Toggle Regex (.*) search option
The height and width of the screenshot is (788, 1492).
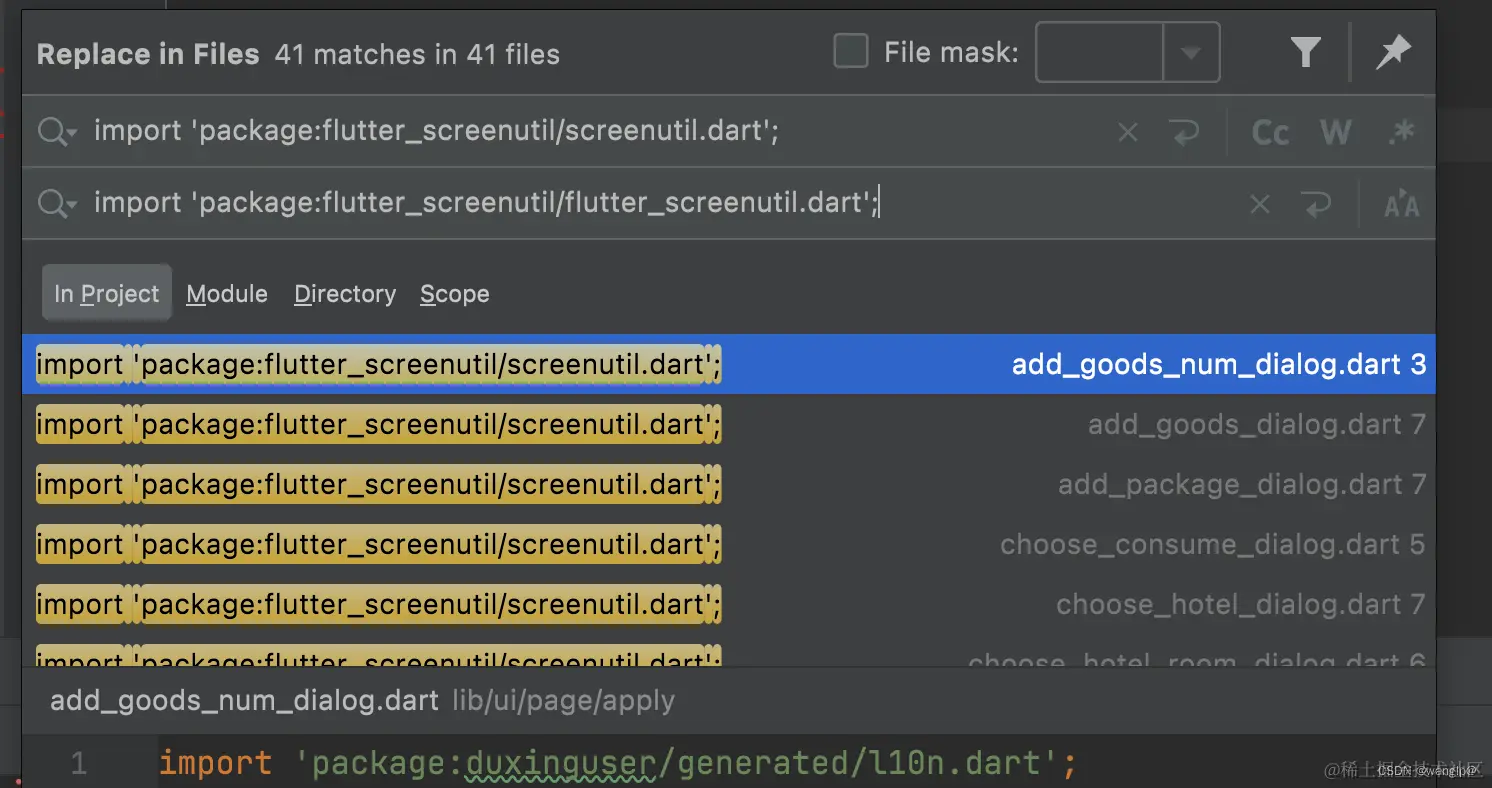point(1401,132)
